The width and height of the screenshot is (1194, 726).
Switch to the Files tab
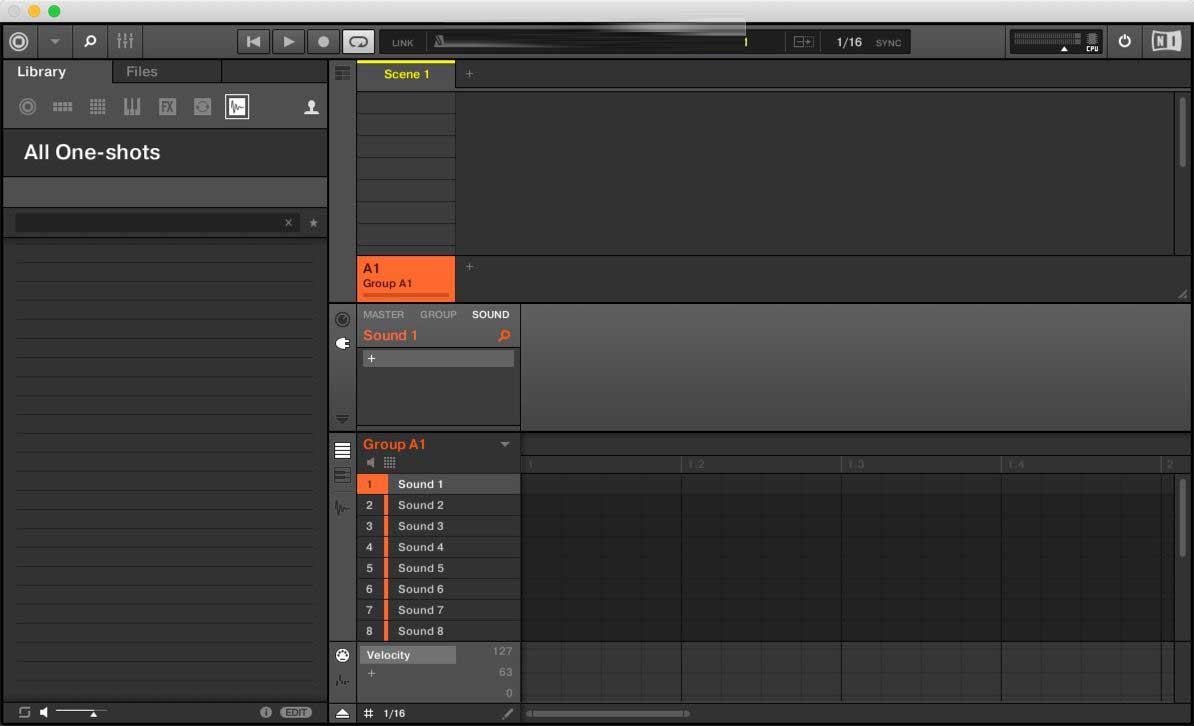click(x=142, y=71)
